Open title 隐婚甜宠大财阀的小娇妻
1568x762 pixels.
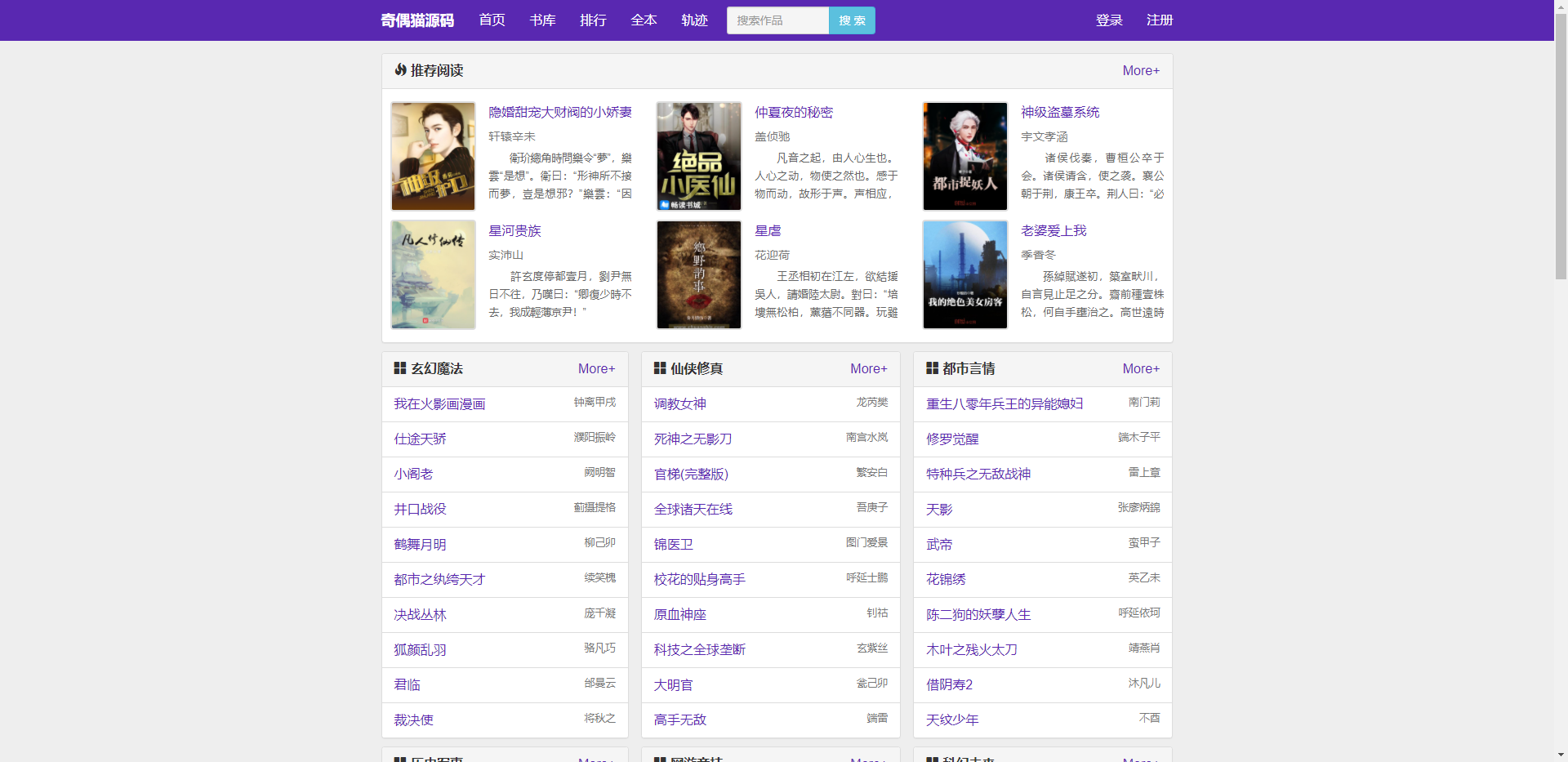[560, 113]
